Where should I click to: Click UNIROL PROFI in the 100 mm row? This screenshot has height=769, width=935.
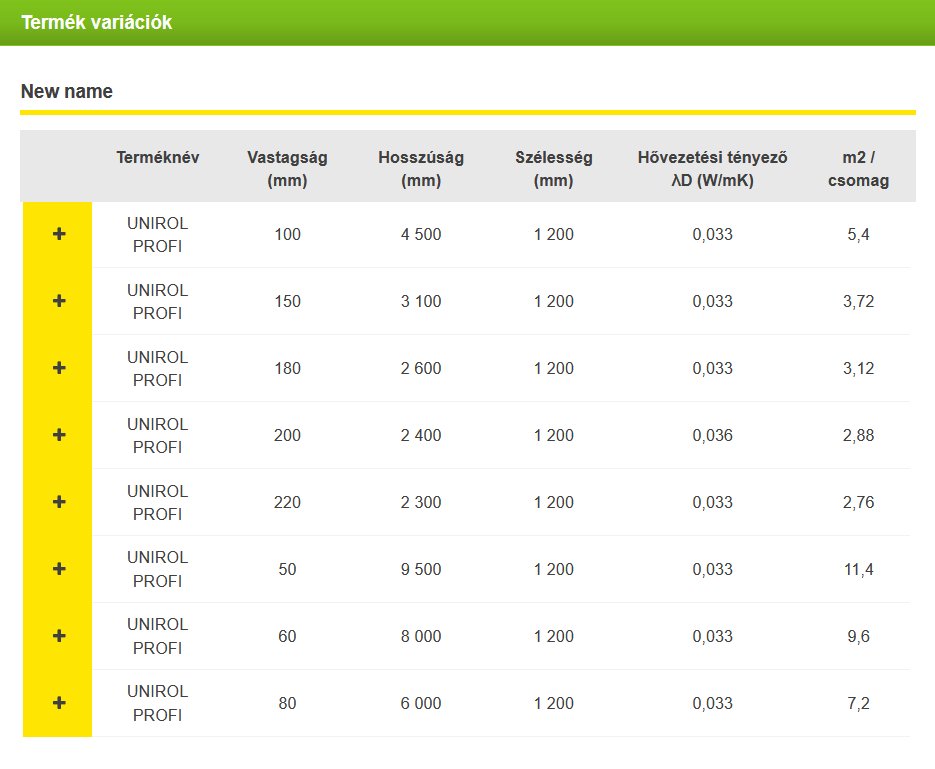click(x=157, y=234)
